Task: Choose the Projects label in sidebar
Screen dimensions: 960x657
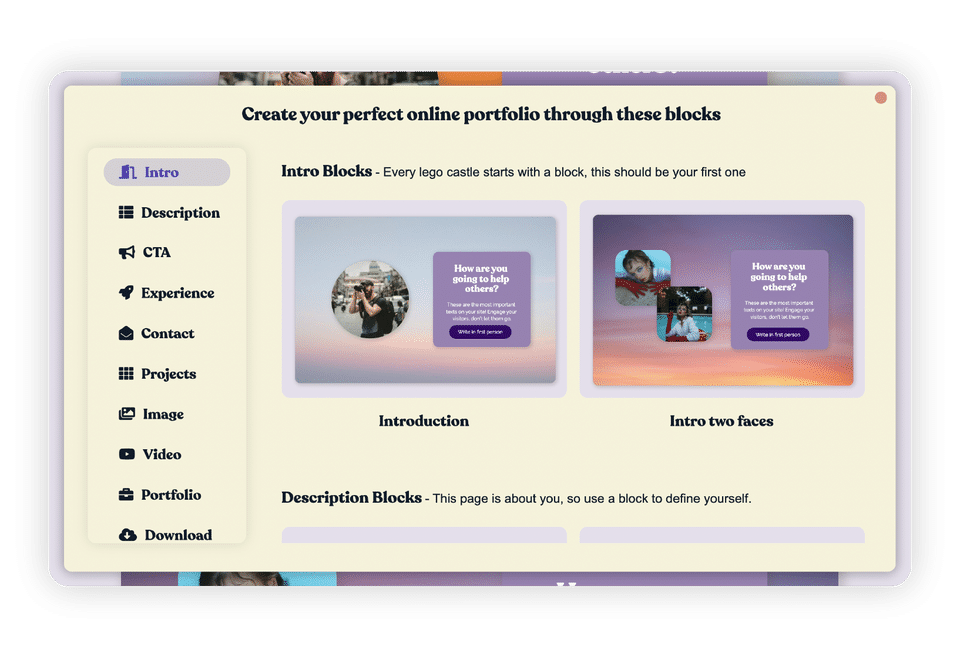Action: [x=169, y=374]
